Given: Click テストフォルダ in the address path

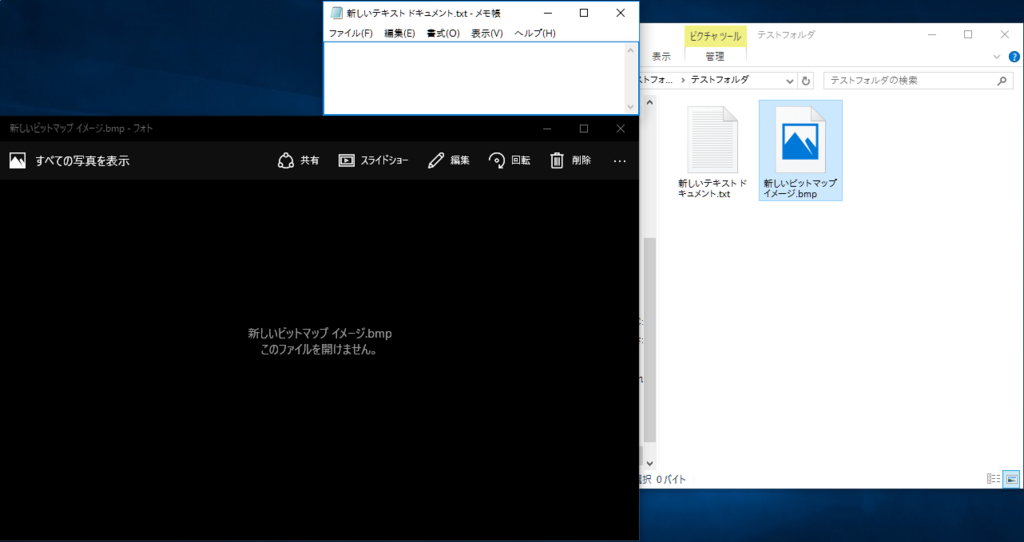Looking at the screenshot, I should tap(720, 80).
